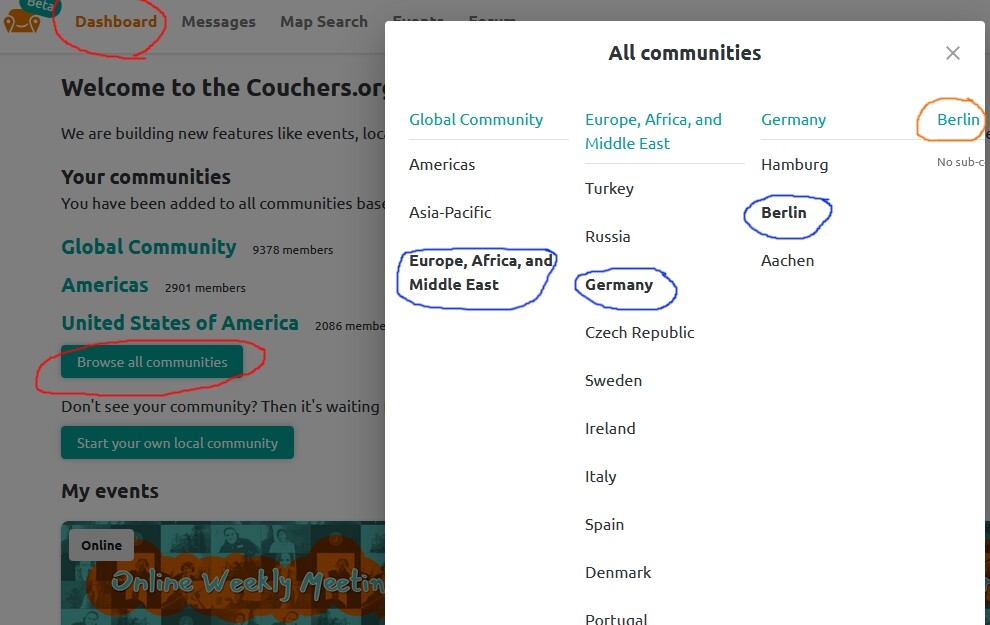Click the "All communities" dialog title
Image resolution: width=990 pixels, height=625 pixels.
coord(685,53)
